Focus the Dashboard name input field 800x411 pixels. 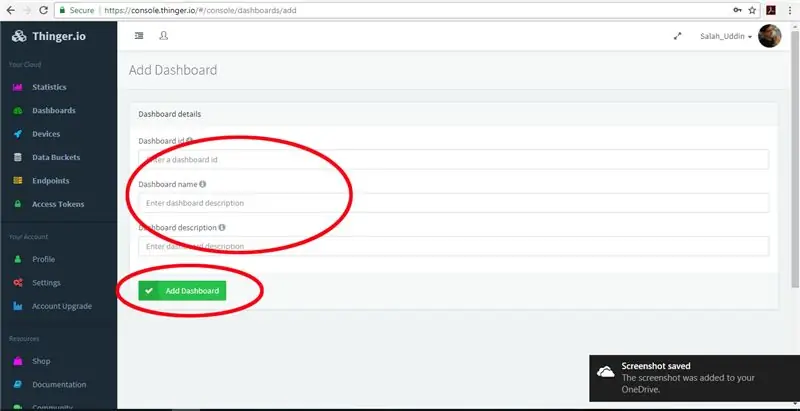[454, 203]
